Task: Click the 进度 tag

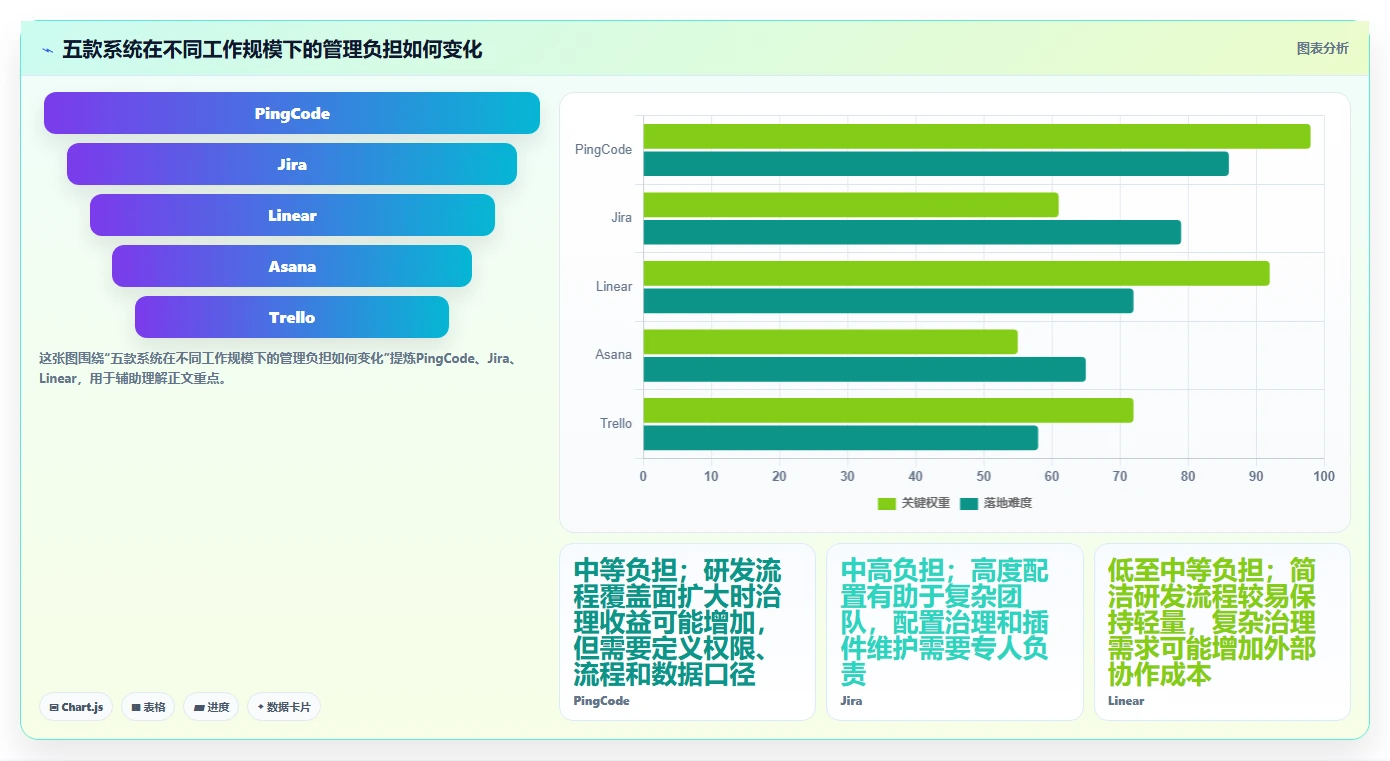Action: pyautogui.click(x=211, y=707)
